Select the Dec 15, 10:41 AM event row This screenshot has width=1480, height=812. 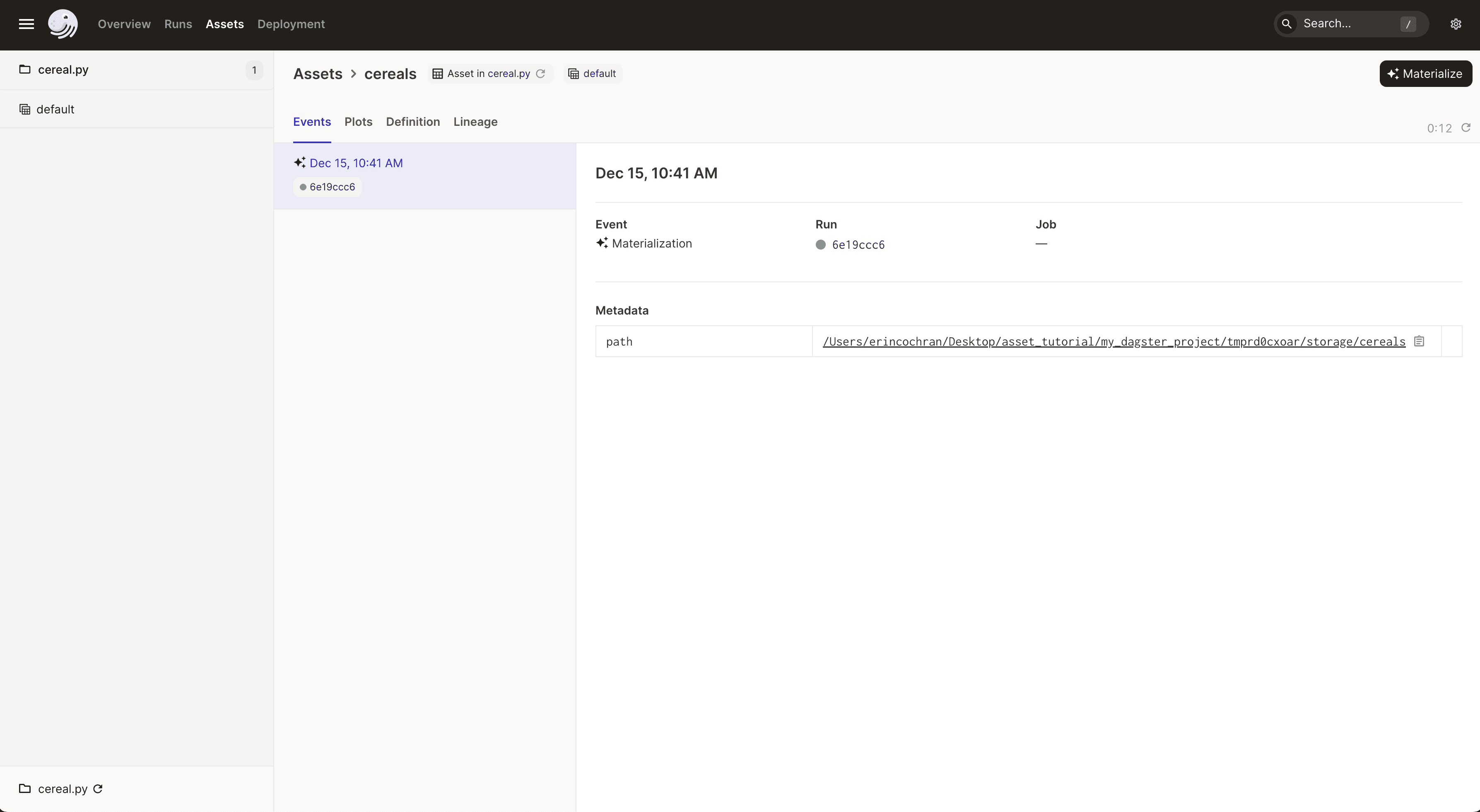tap(425, 176)
